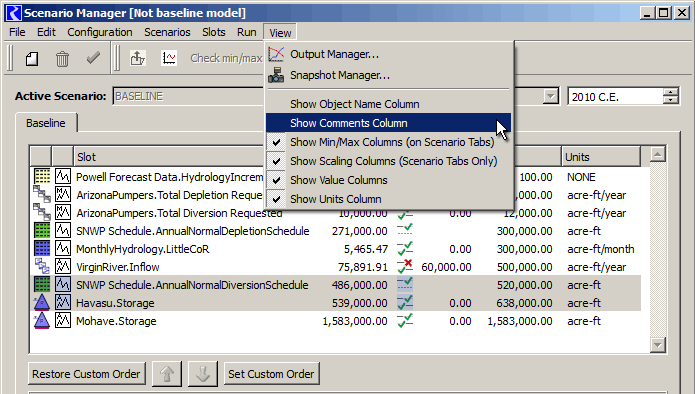Click the Scenario Manager application title bar icon
The width and height of the screenshot is (695, 394).
click(14, 13)
